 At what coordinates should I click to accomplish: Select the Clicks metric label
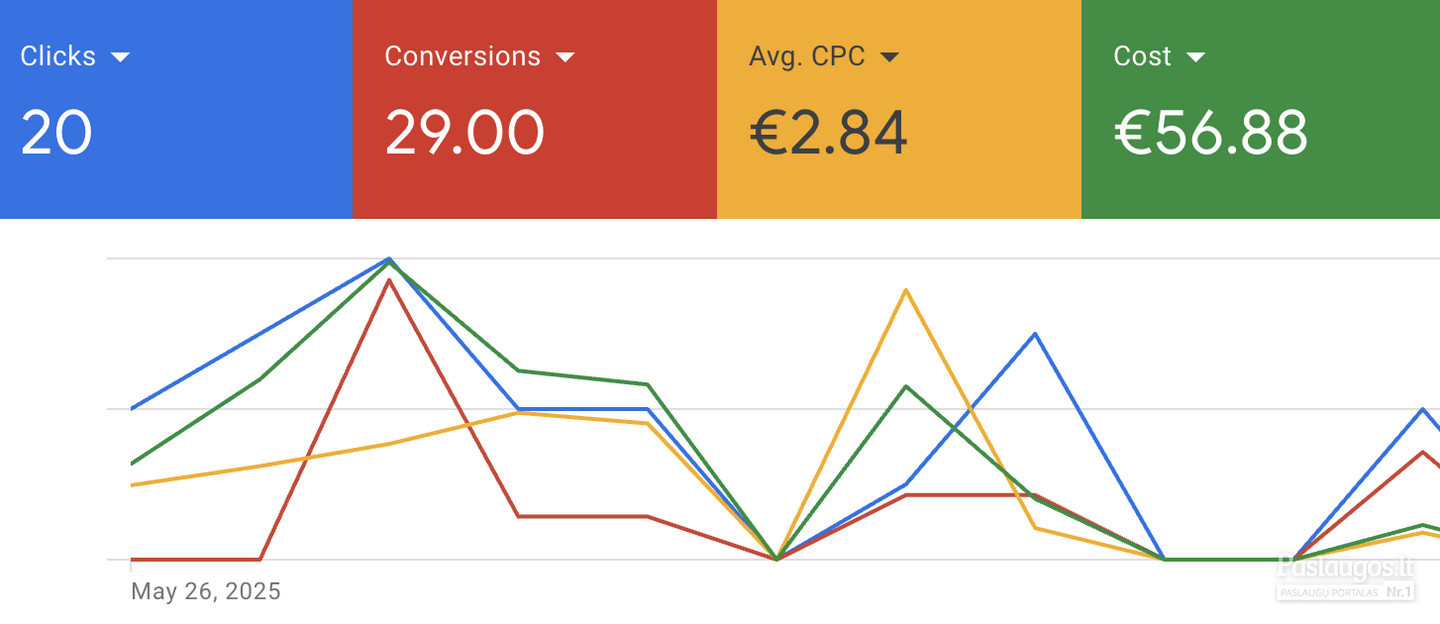point(58,56)
